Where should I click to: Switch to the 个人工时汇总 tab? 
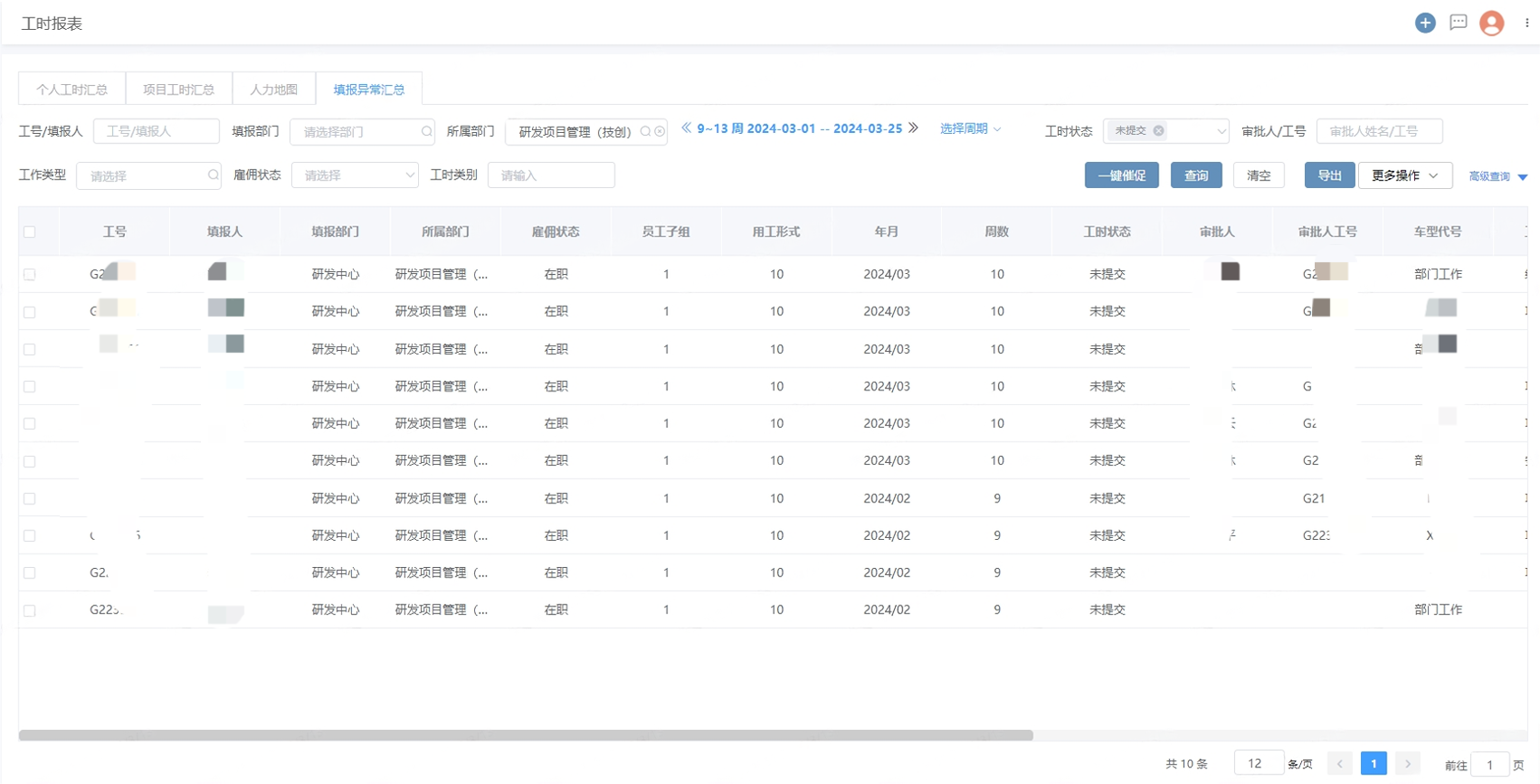pos(72,90)
